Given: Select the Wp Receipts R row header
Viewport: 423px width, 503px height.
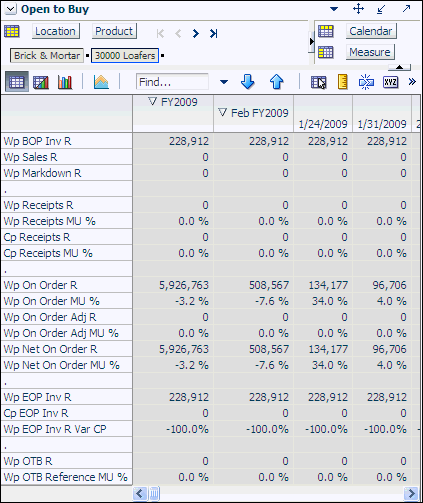Looking at the screenshot, I should tap(67, 205).
